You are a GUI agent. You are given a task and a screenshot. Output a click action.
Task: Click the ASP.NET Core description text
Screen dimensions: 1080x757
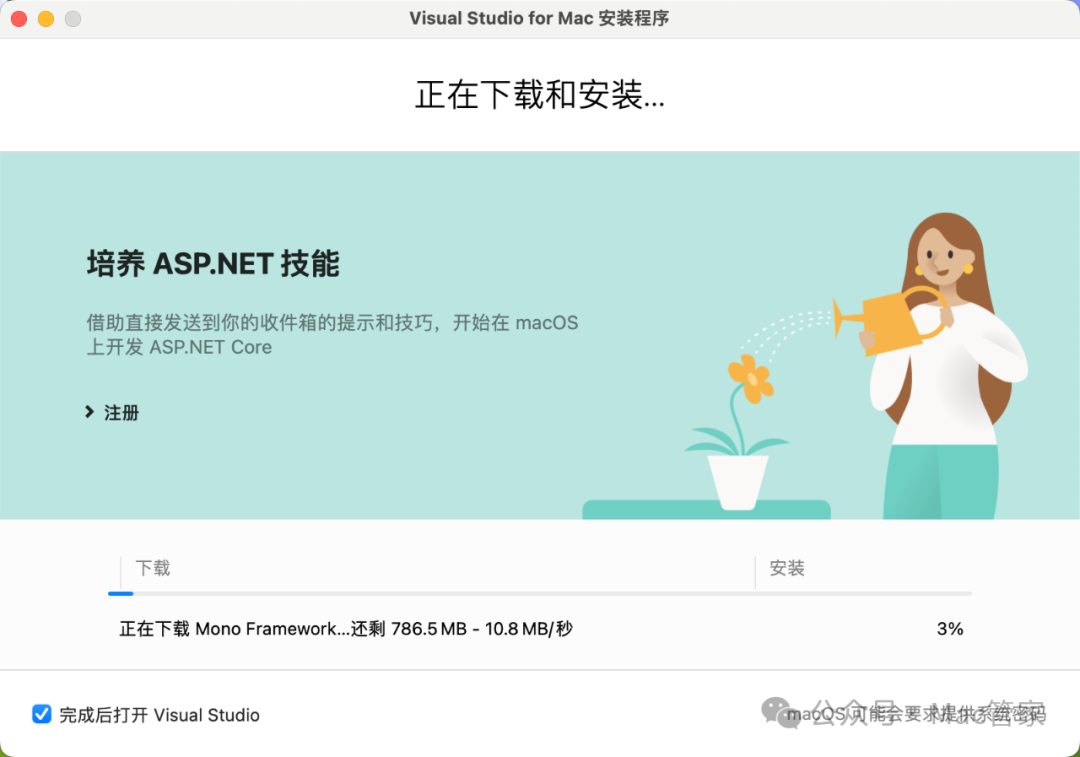332,335
